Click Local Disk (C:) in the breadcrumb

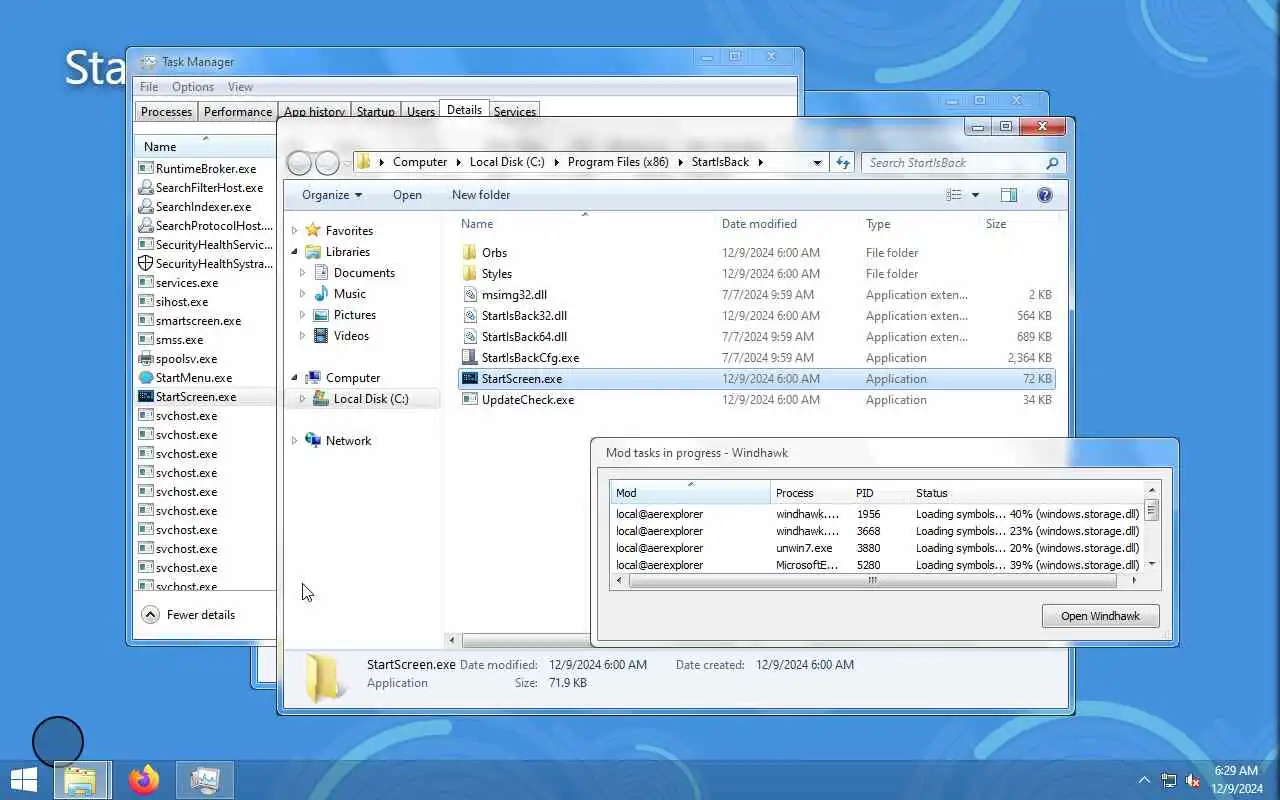coord(507,162)
